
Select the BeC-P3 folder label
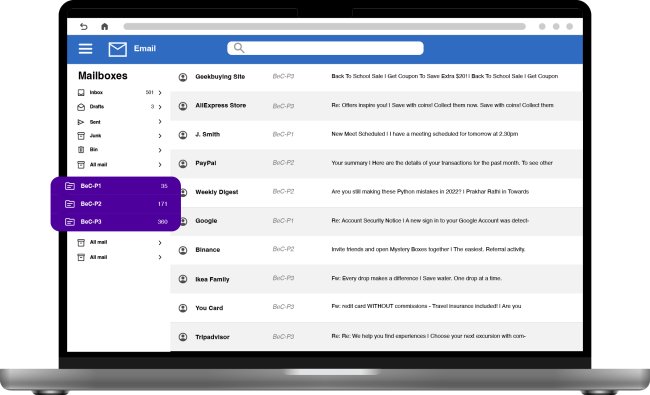pos(91,221)
